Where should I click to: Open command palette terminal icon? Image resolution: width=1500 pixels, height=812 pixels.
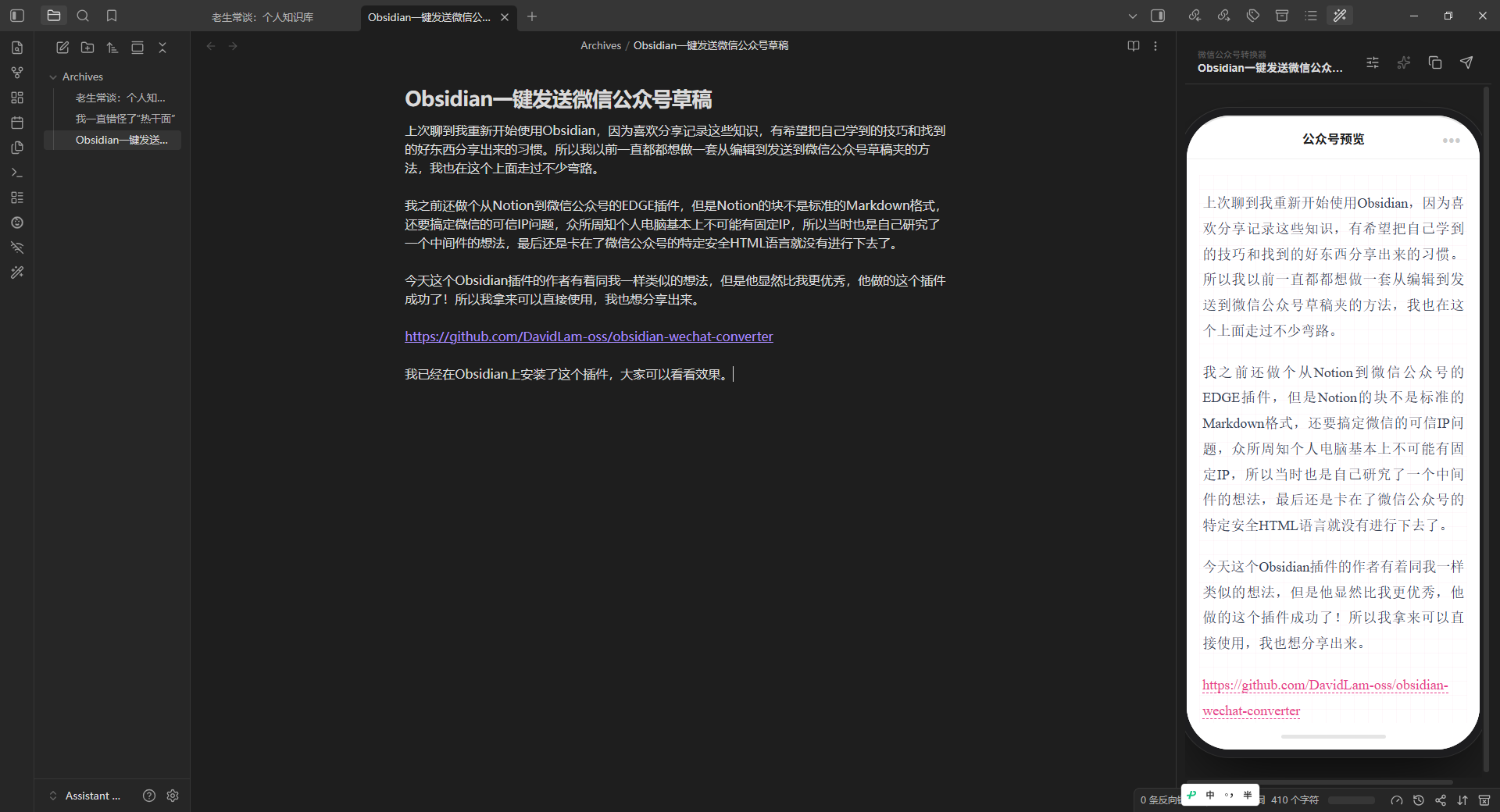(17, 173)
